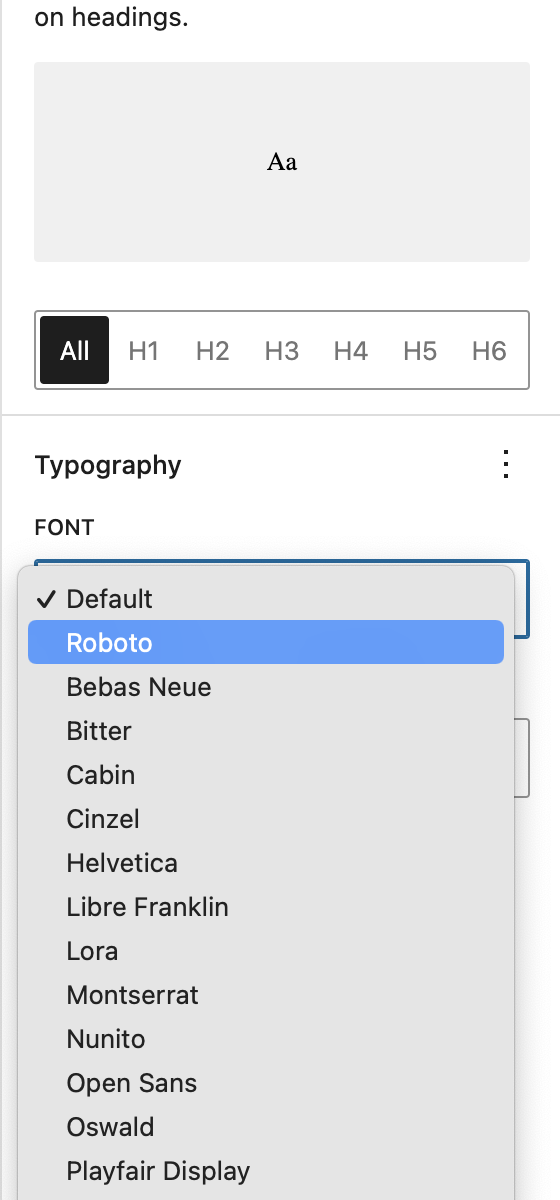Choose the Bebas Neue font option
Screen dimensions: 560x1200
point(266,686)
